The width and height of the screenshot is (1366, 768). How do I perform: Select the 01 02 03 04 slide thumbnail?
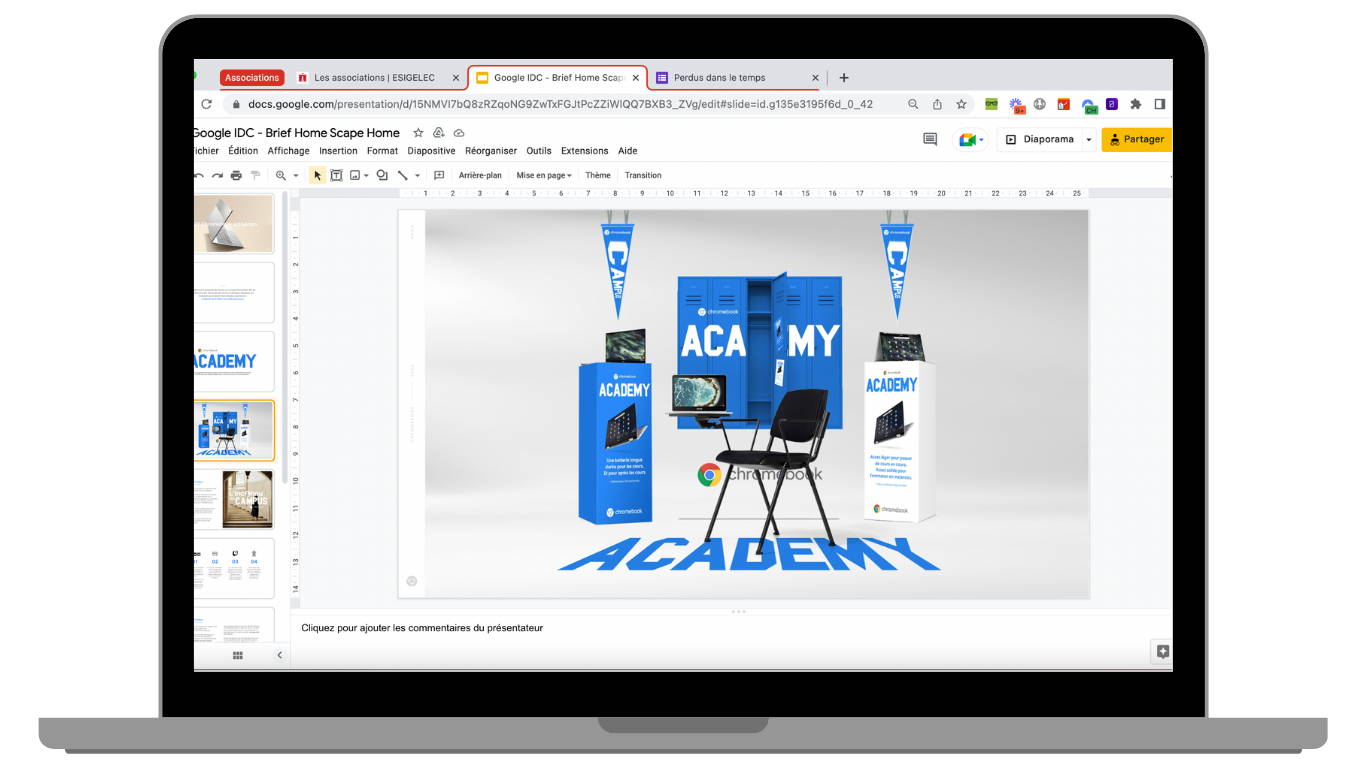click(x=234, y=569)
